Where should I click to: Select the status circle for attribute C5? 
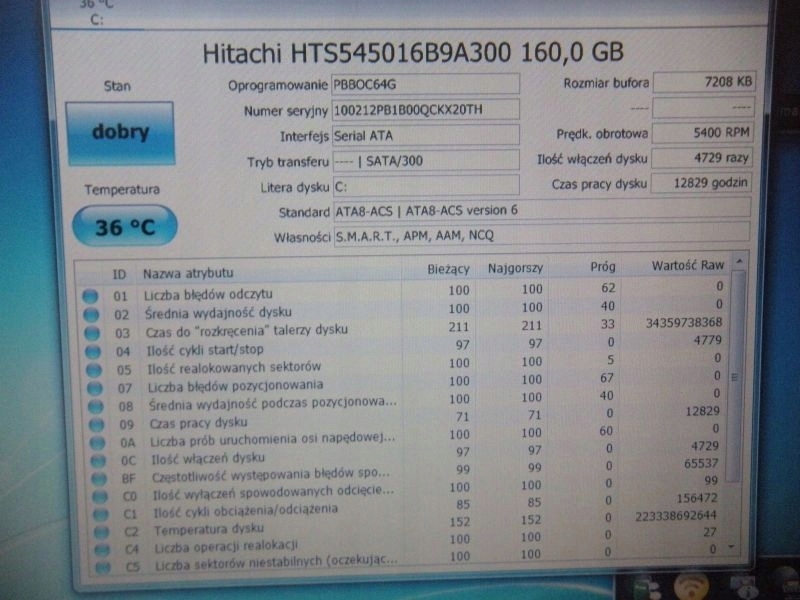[x=103, y=567]
